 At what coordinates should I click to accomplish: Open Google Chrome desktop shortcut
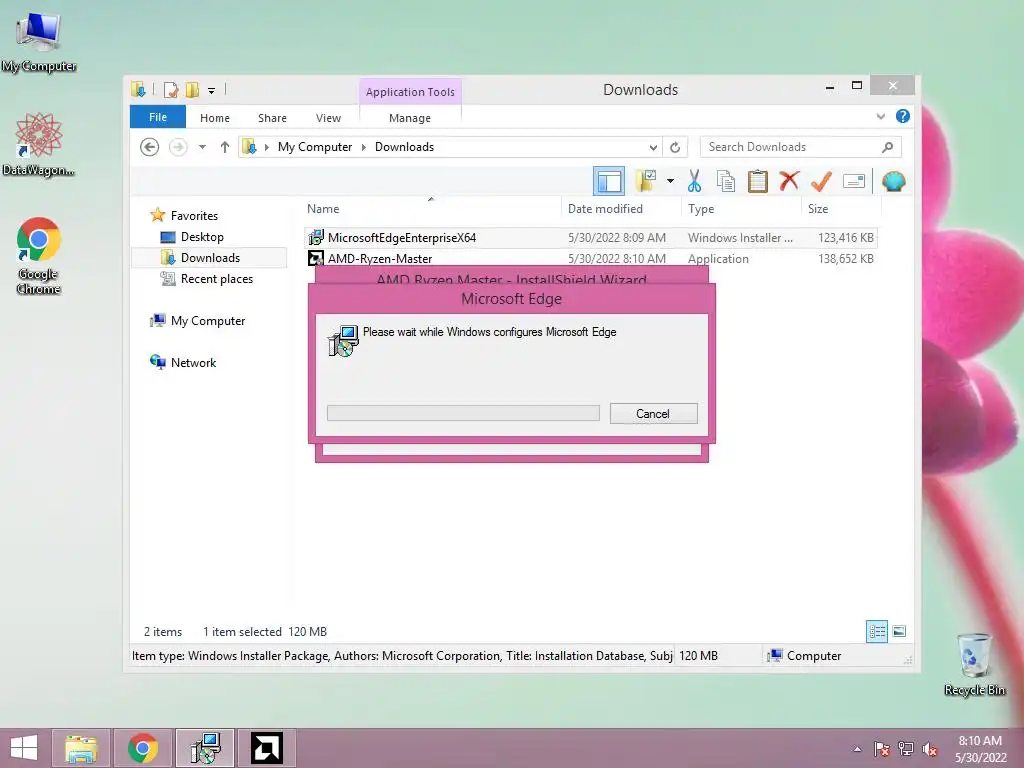[x=39, y=255]
